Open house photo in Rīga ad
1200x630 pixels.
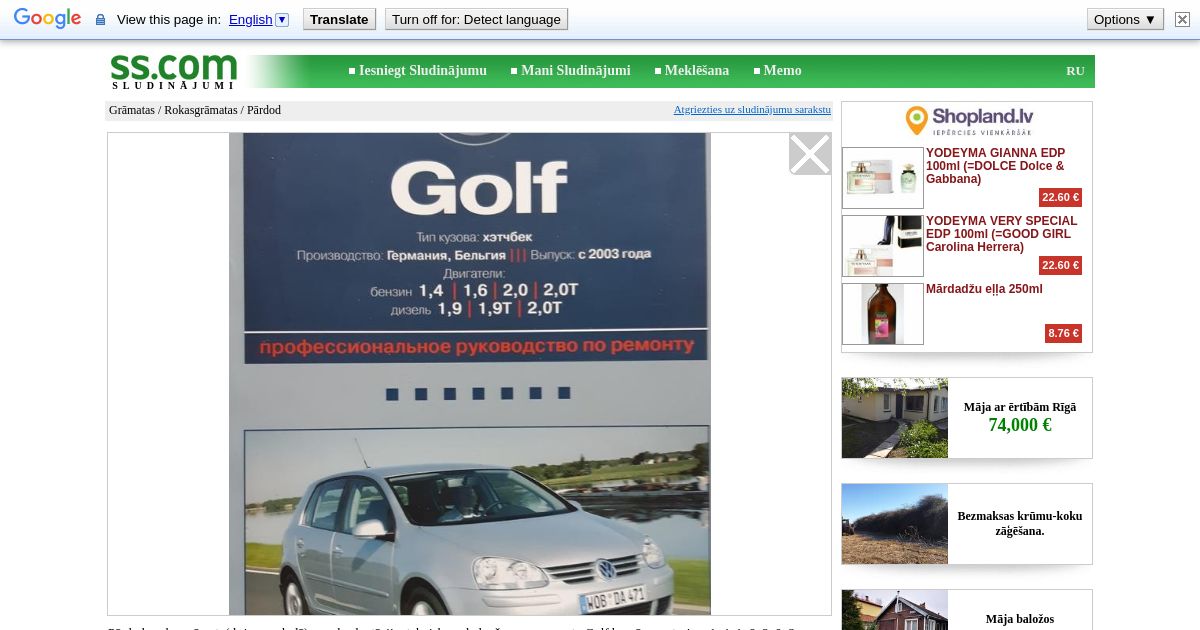[895, 418]
